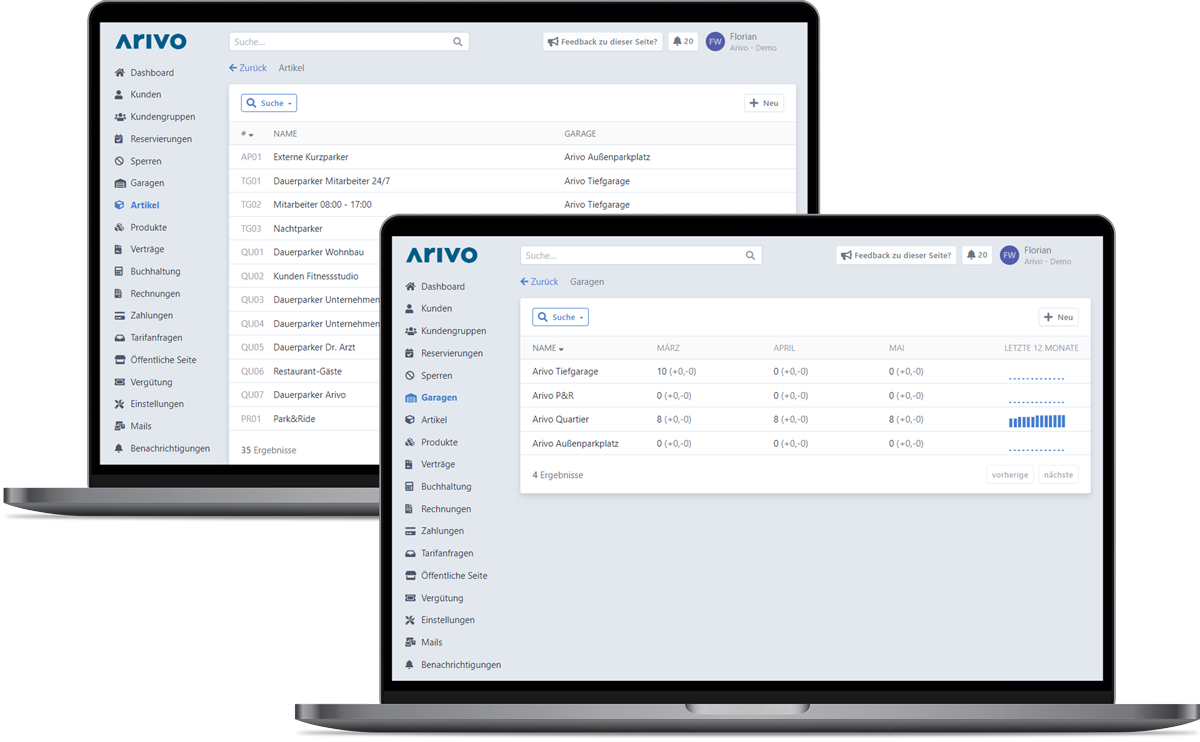Click Mails icon in back window sidebar
This screenshot has width=1200, height=742.
point(119,426)
